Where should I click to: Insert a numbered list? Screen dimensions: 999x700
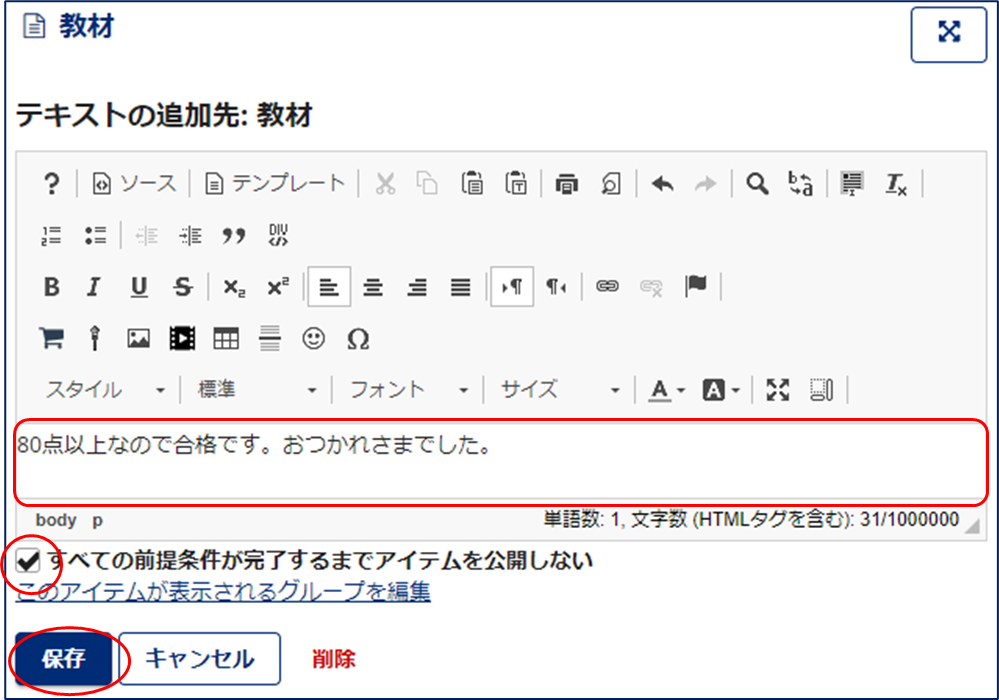click(52, 236)
